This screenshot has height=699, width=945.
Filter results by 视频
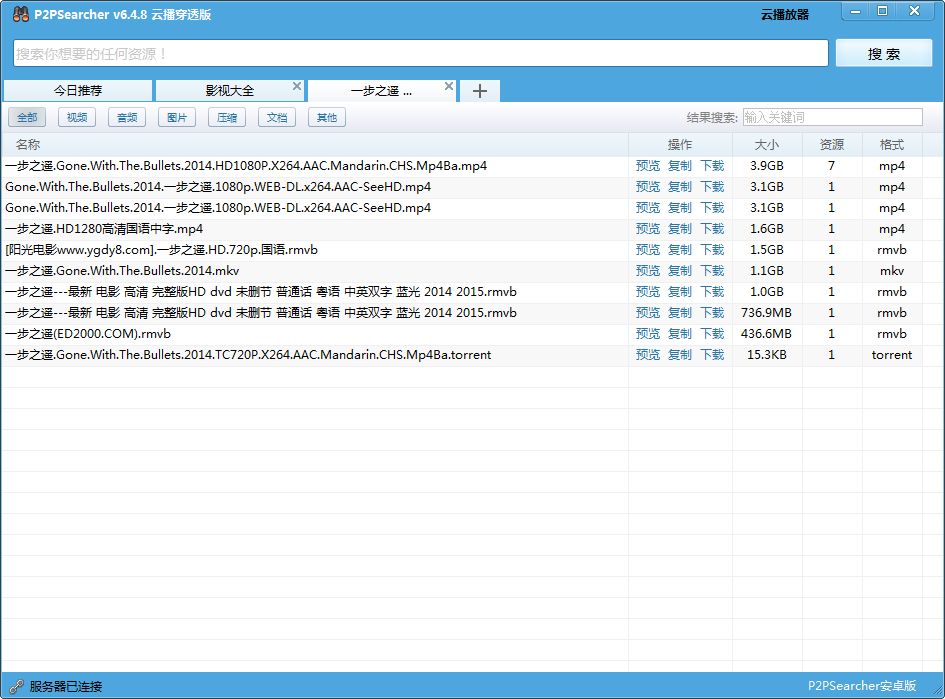point(77,117)
